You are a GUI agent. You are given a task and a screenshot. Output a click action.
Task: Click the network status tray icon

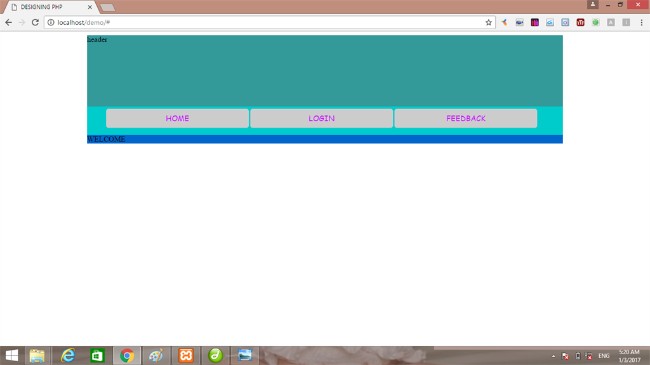point(589,356)
